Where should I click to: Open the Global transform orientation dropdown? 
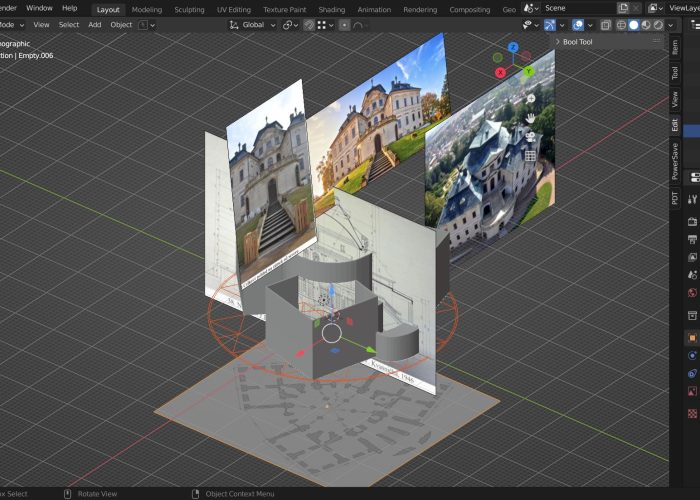tap(254, 24)
